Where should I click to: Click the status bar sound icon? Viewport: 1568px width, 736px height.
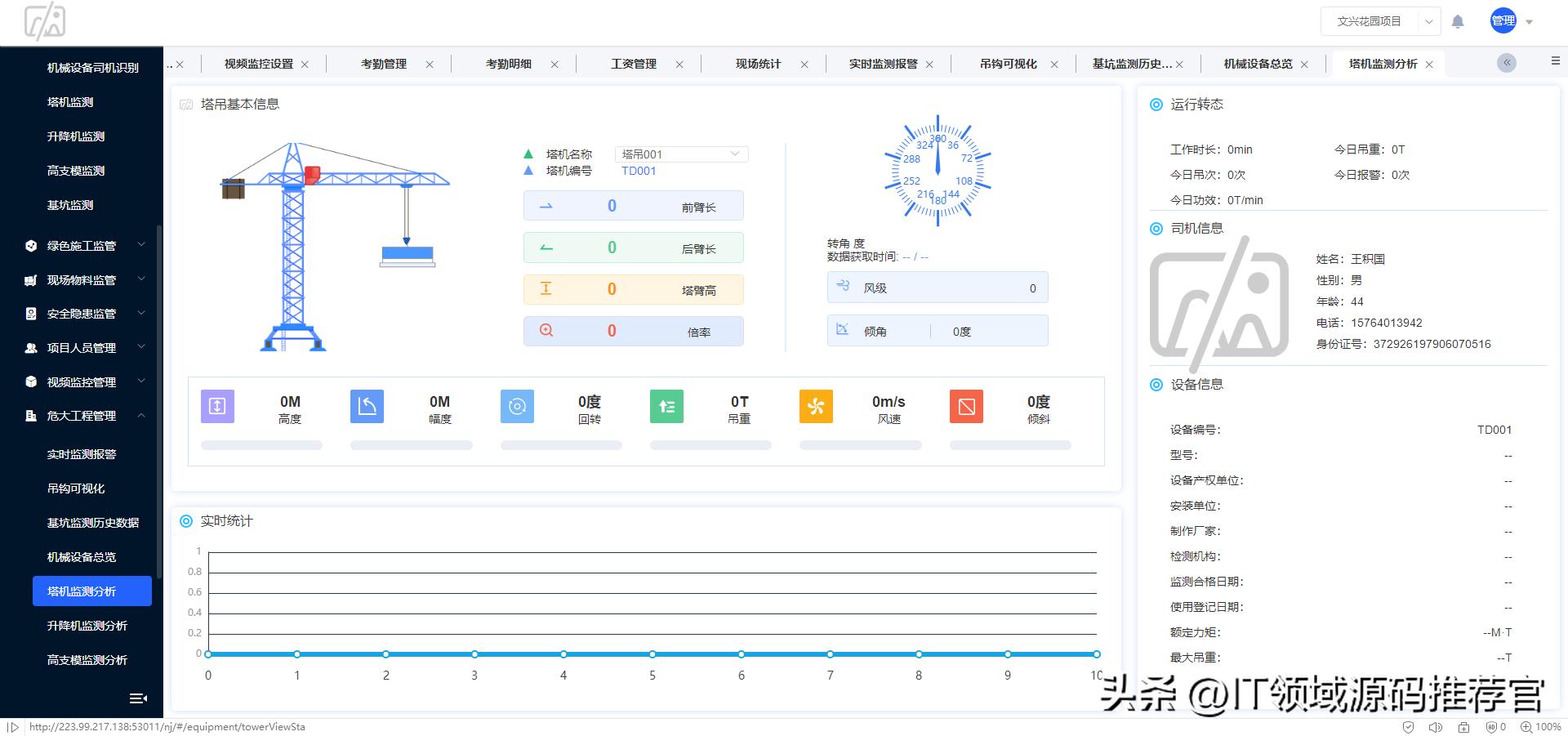pos(1436,727)
